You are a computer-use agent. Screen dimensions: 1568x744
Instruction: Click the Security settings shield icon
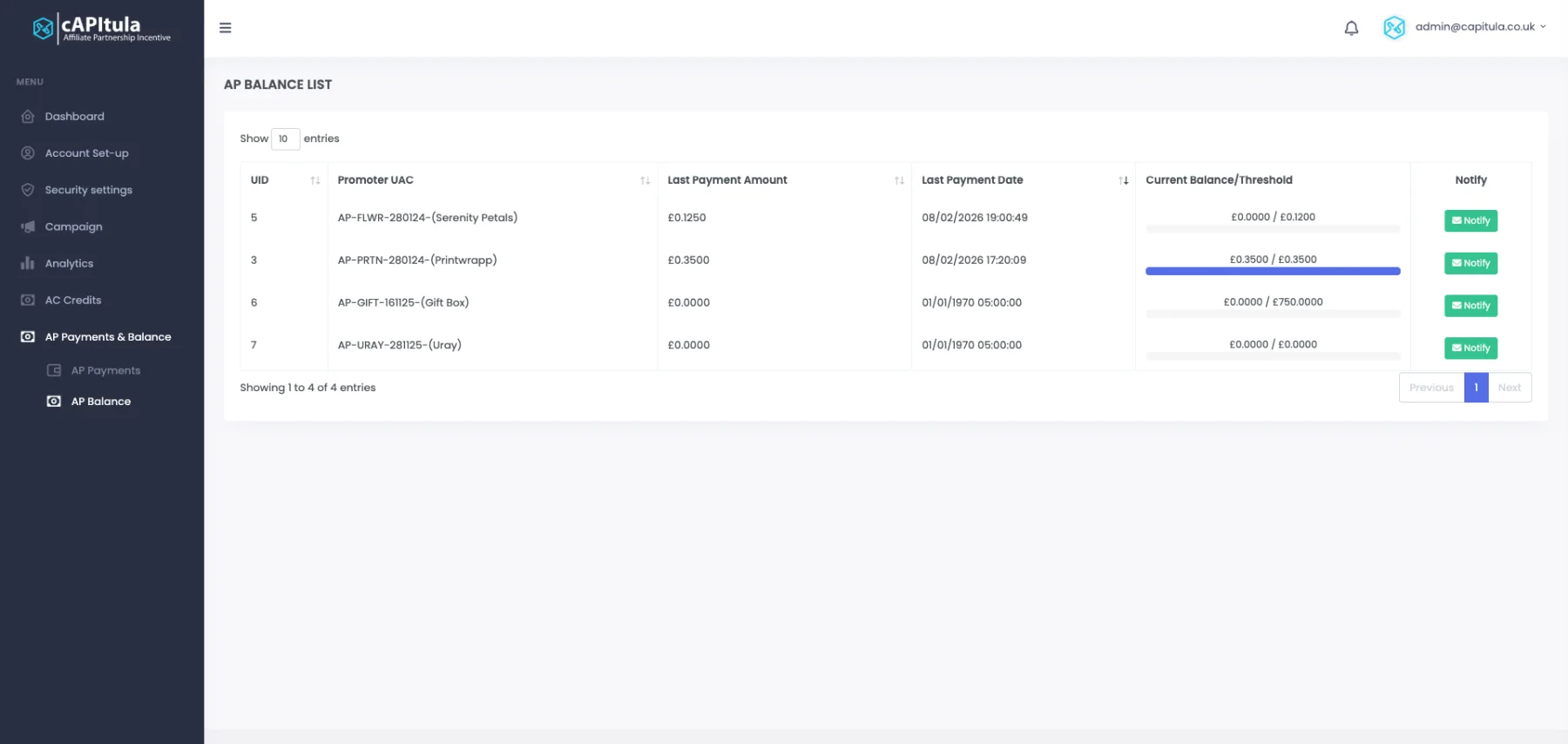pos(28,190)
